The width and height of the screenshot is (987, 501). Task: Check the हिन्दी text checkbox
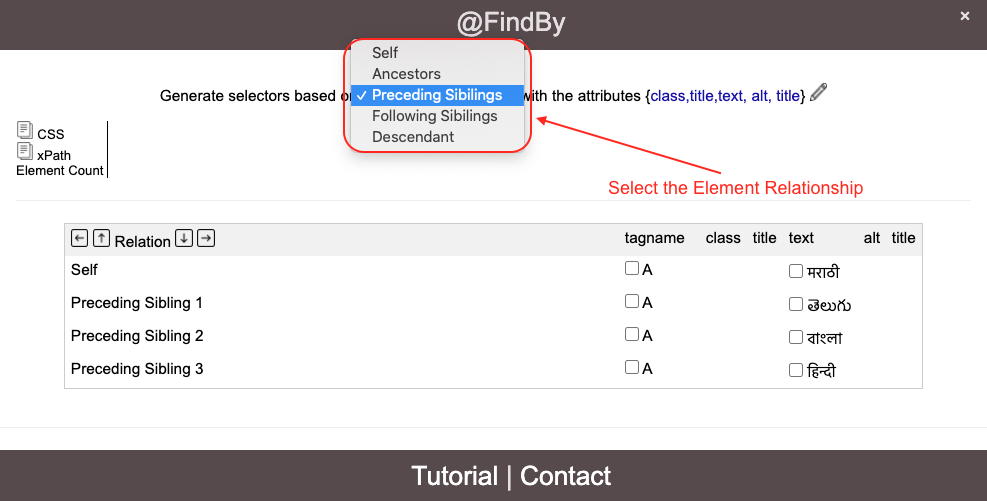point(796,369)
